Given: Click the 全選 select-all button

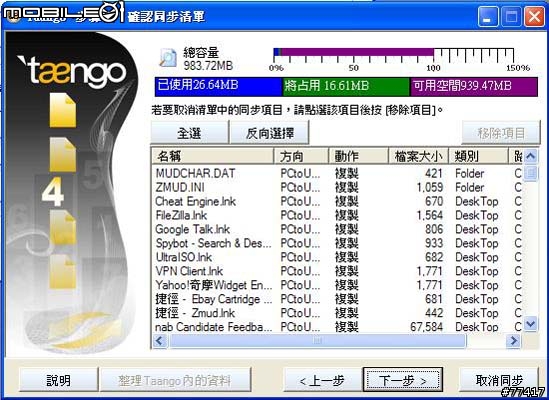Looking at the screenshot, I should [x=189, y=133].
